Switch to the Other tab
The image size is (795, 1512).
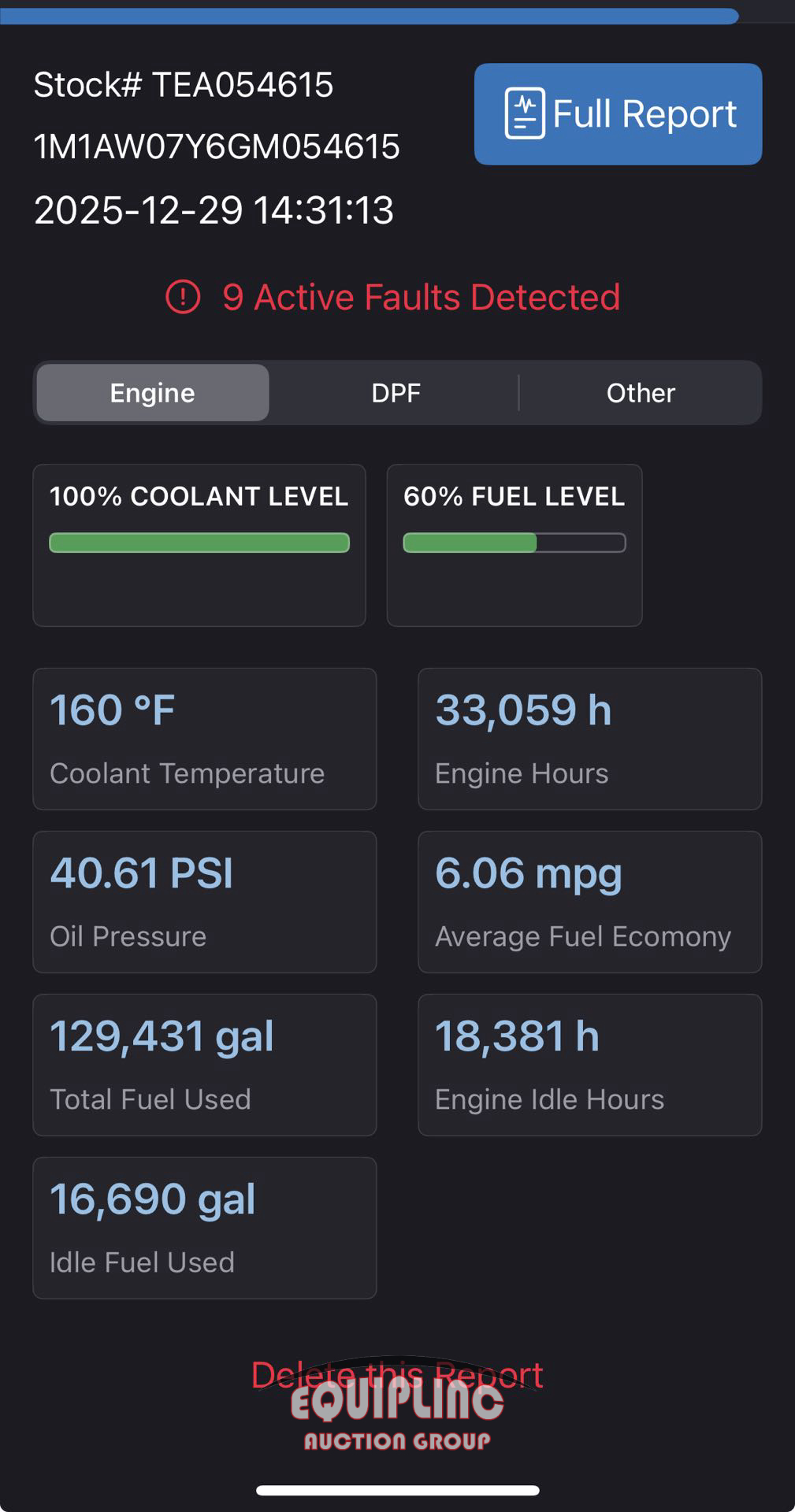coord(641,393)
